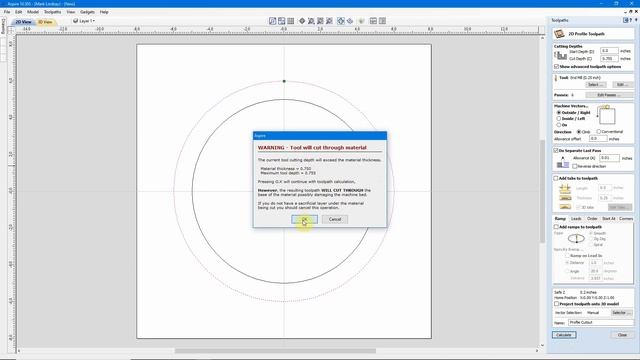Select the Ramp tab

[560, 219]
